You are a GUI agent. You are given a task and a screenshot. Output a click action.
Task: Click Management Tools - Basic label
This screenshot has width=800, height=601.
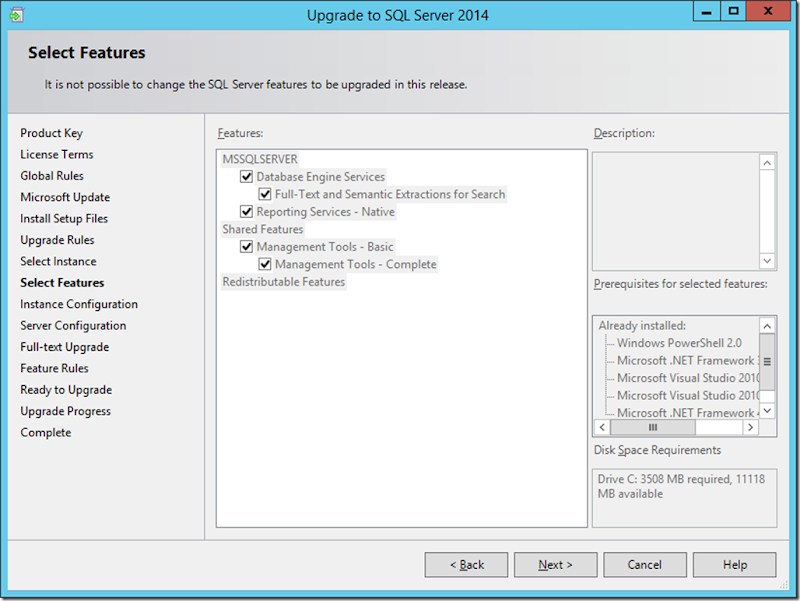tap(325, 246)
